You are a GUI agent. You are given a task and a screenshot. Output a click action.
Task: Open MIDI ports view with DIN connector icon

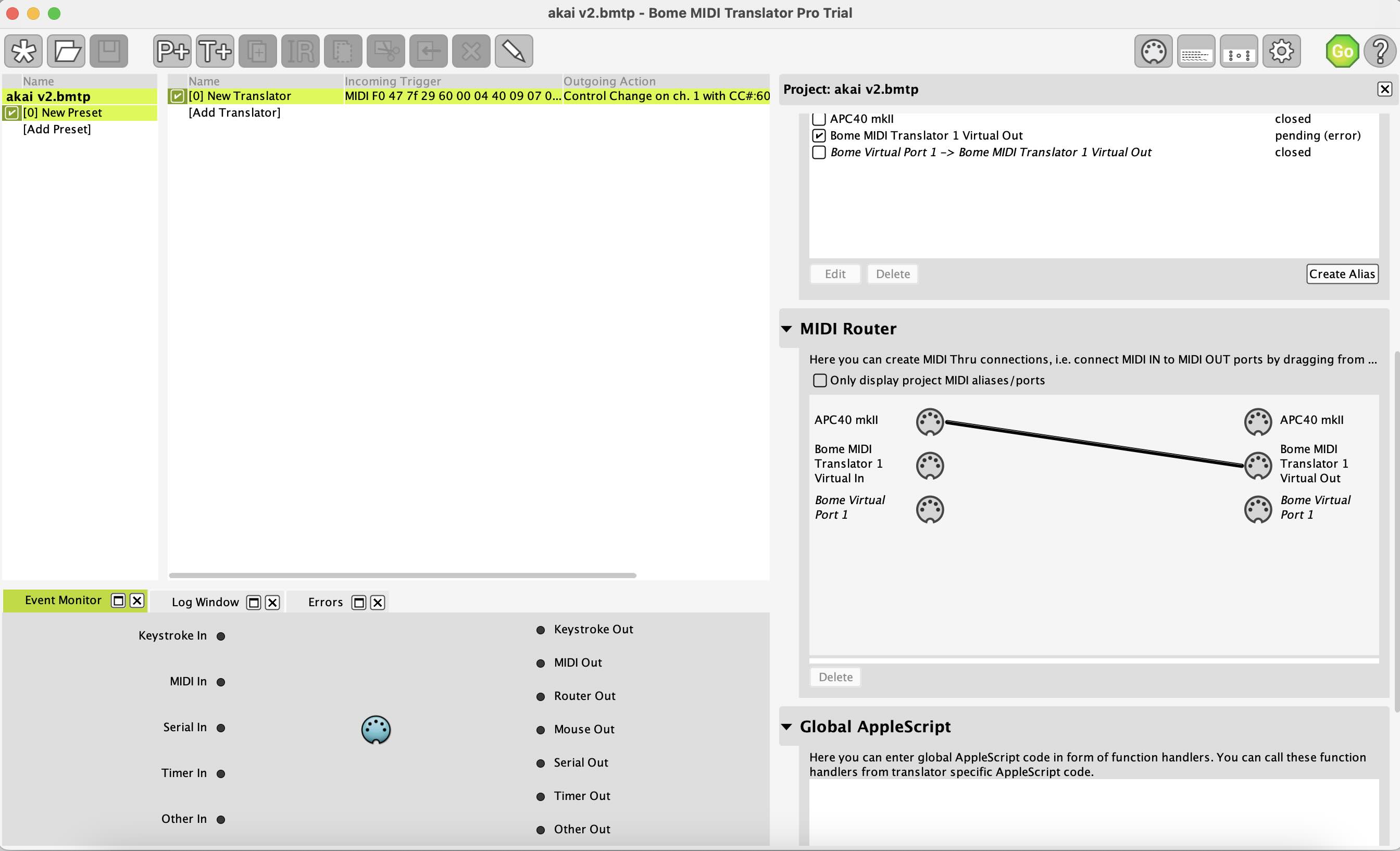(x=1154, y=51)
